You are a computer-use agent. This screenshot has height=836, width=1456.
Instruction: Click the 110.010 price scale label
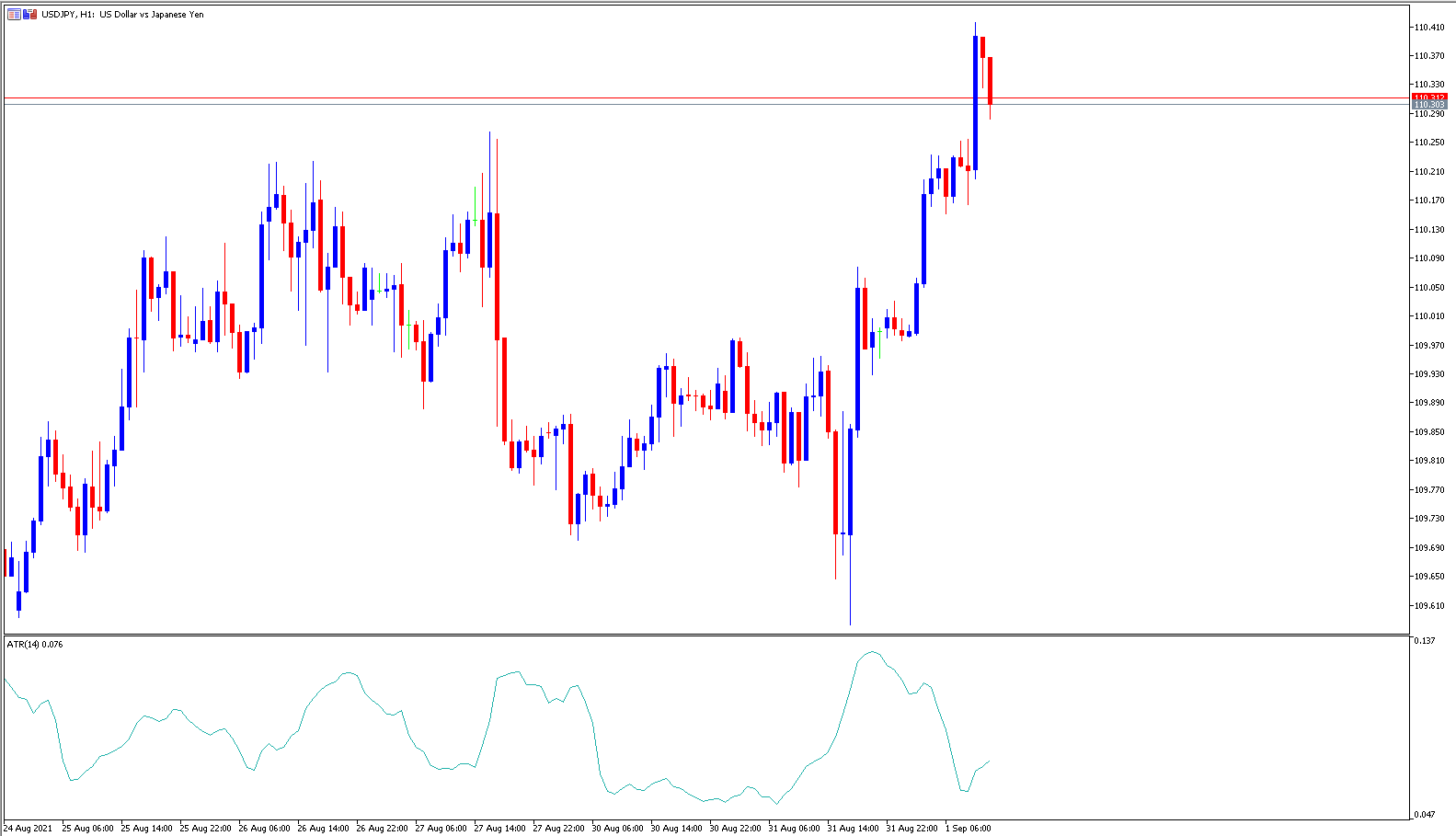tap(1428, 316)
